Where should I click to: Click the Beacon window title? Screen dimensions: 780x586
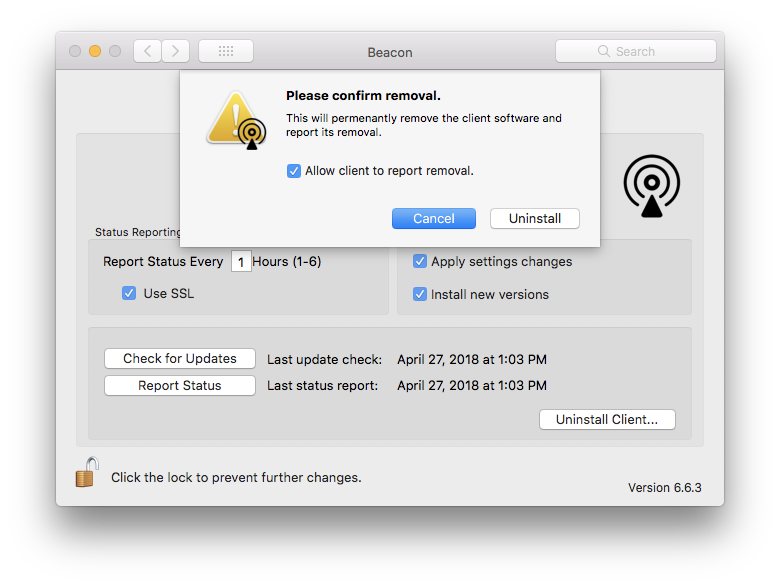pos(390,52)
